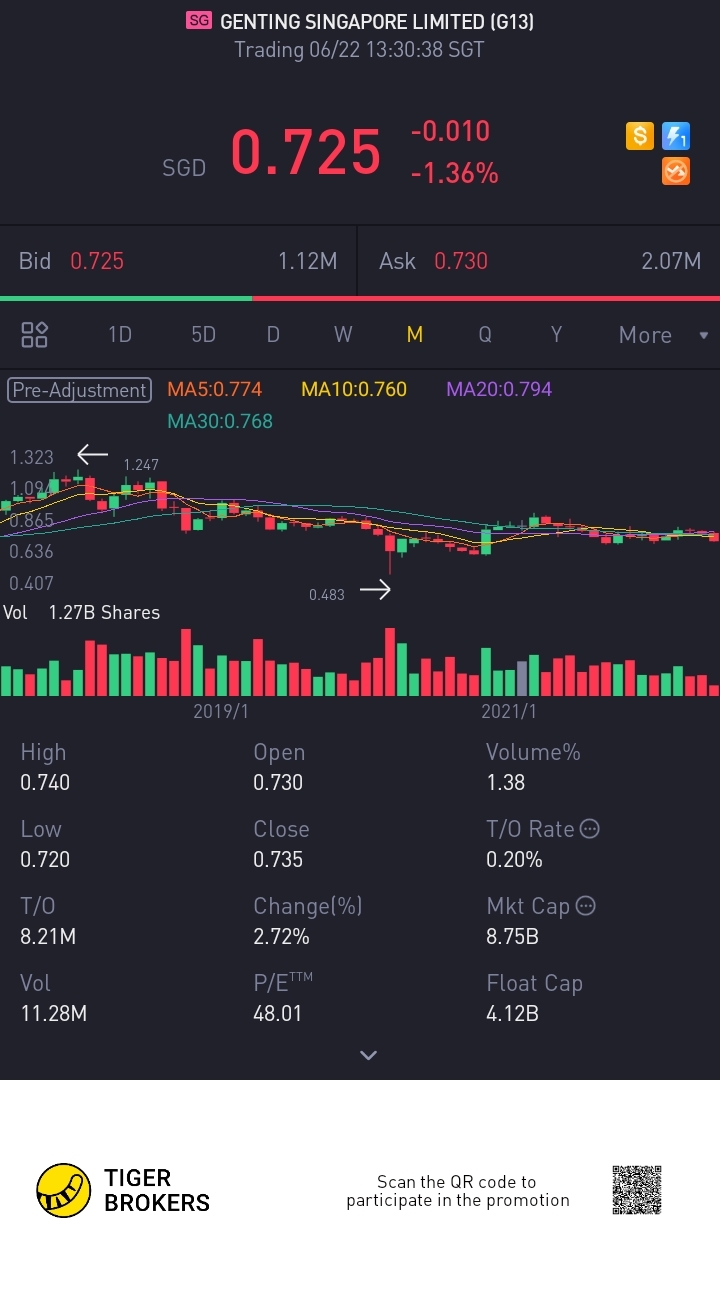Tap the Close 0.735 value

pyautogui.click(x=278, y=859)
